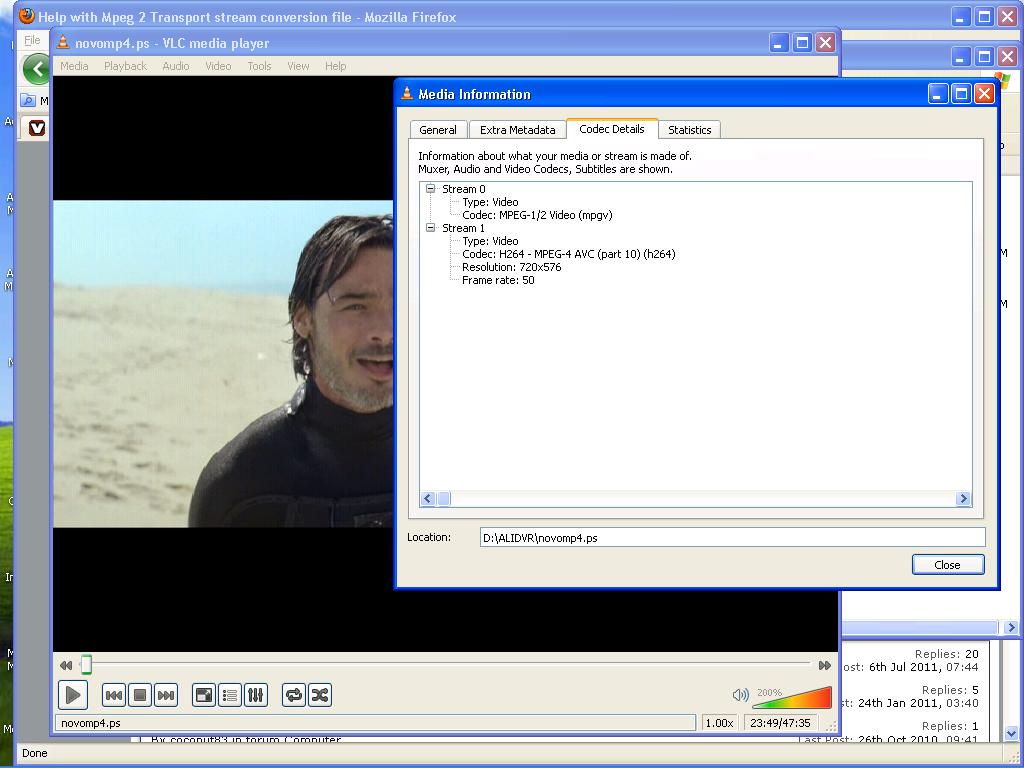
Task: Open the View menu in VLC
Action: [298, 66]
